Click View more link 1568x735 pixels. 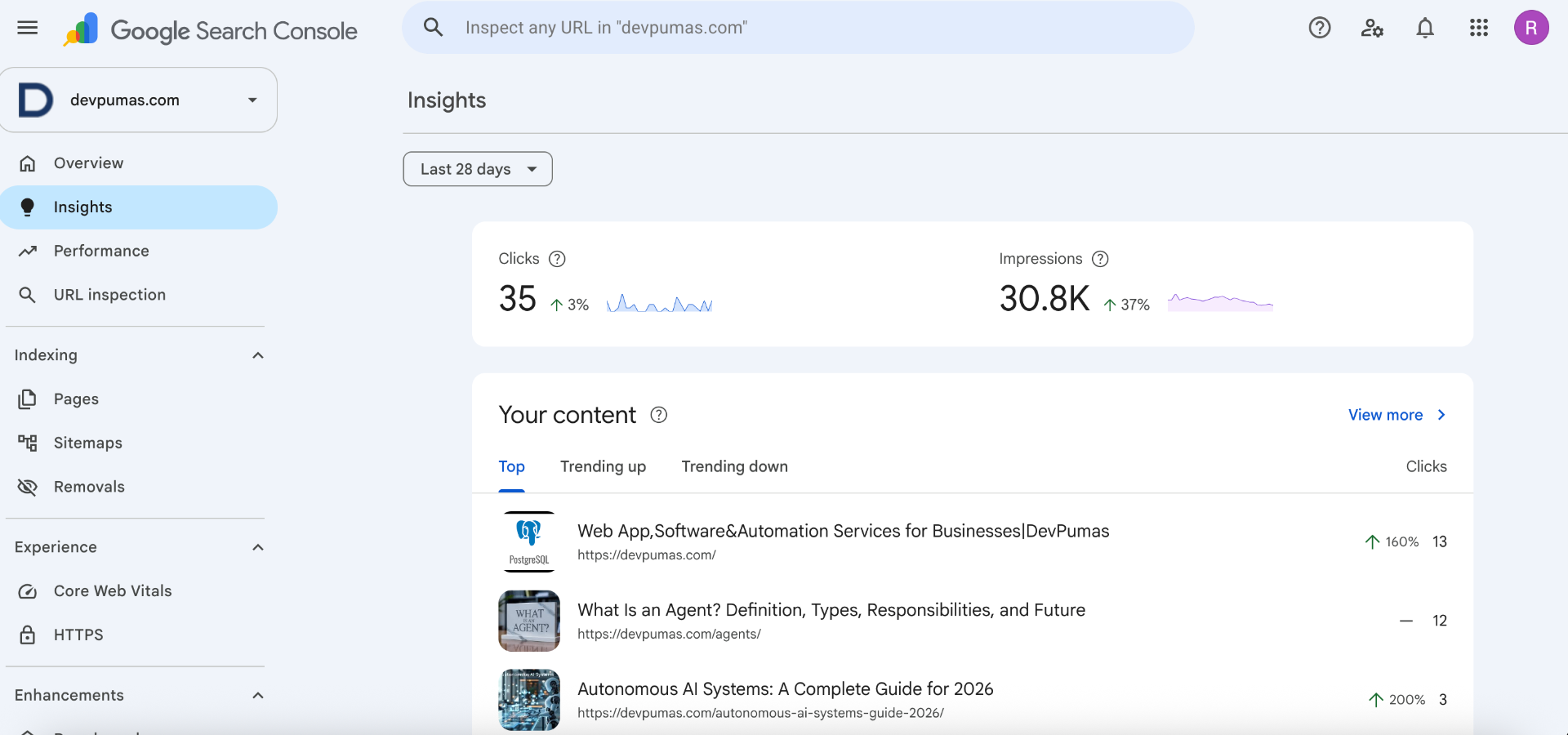pos(1385,415)
